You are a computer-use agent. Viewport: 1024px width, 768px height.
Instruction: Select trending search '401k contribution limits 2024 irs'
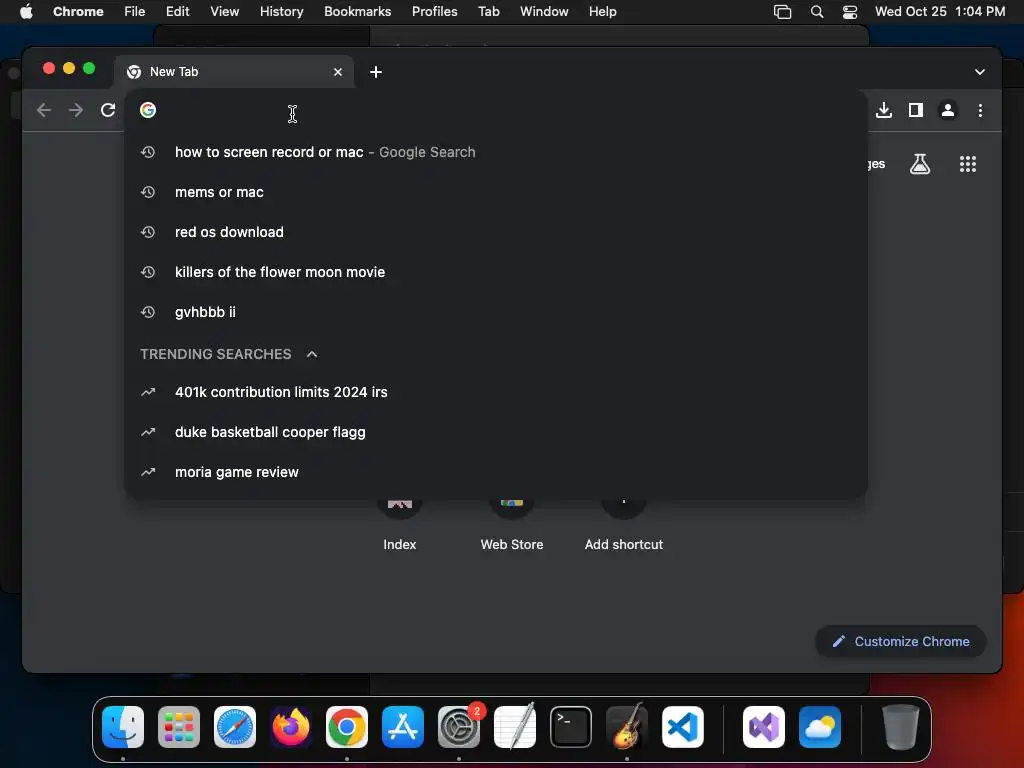pos(496,392)
